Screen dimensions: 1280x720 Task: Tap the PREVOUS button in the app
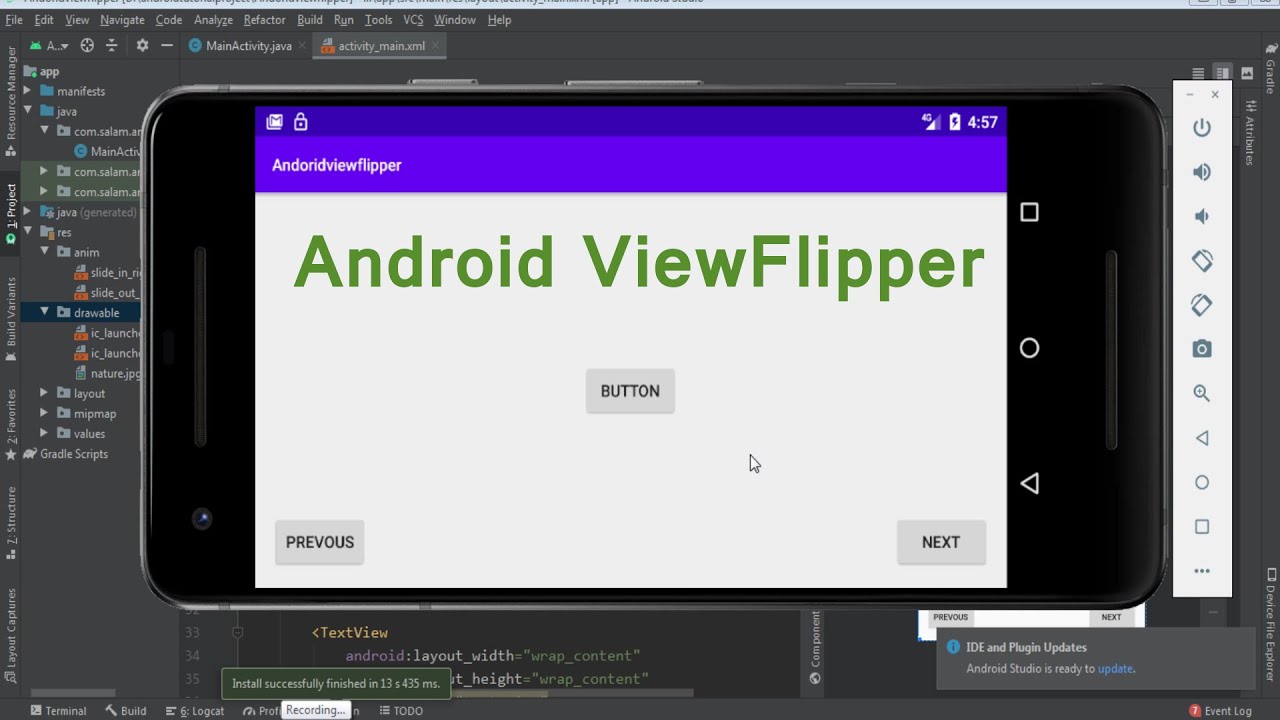320,542
